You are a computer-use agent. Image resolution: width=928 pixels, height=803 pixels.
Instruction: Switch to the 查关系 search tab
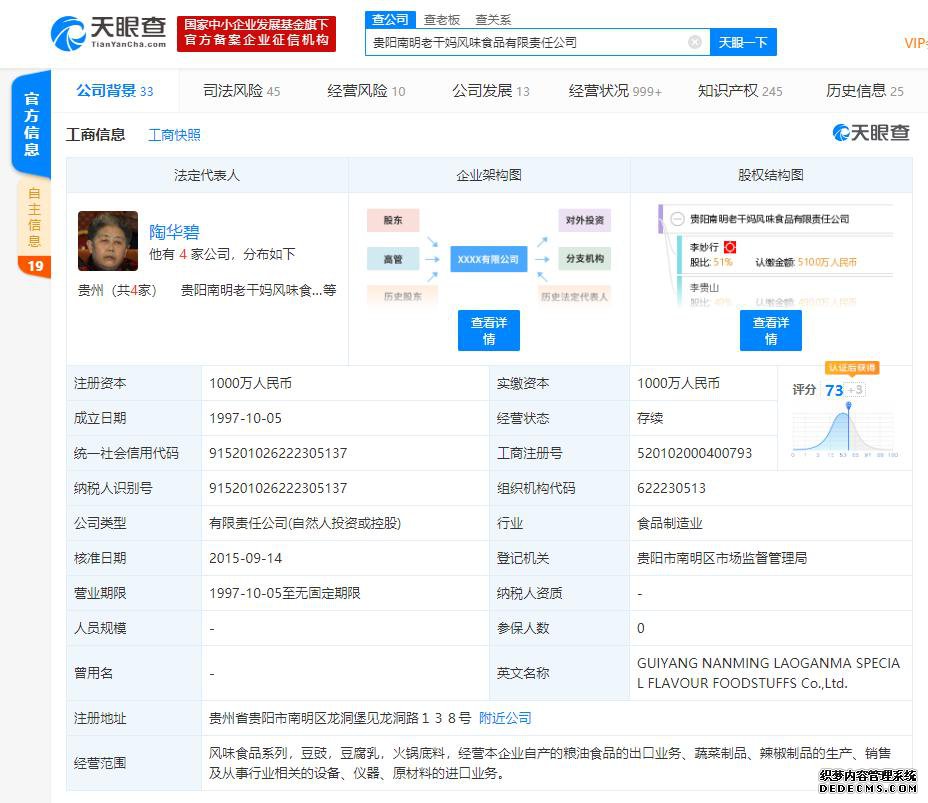point(493,20)
